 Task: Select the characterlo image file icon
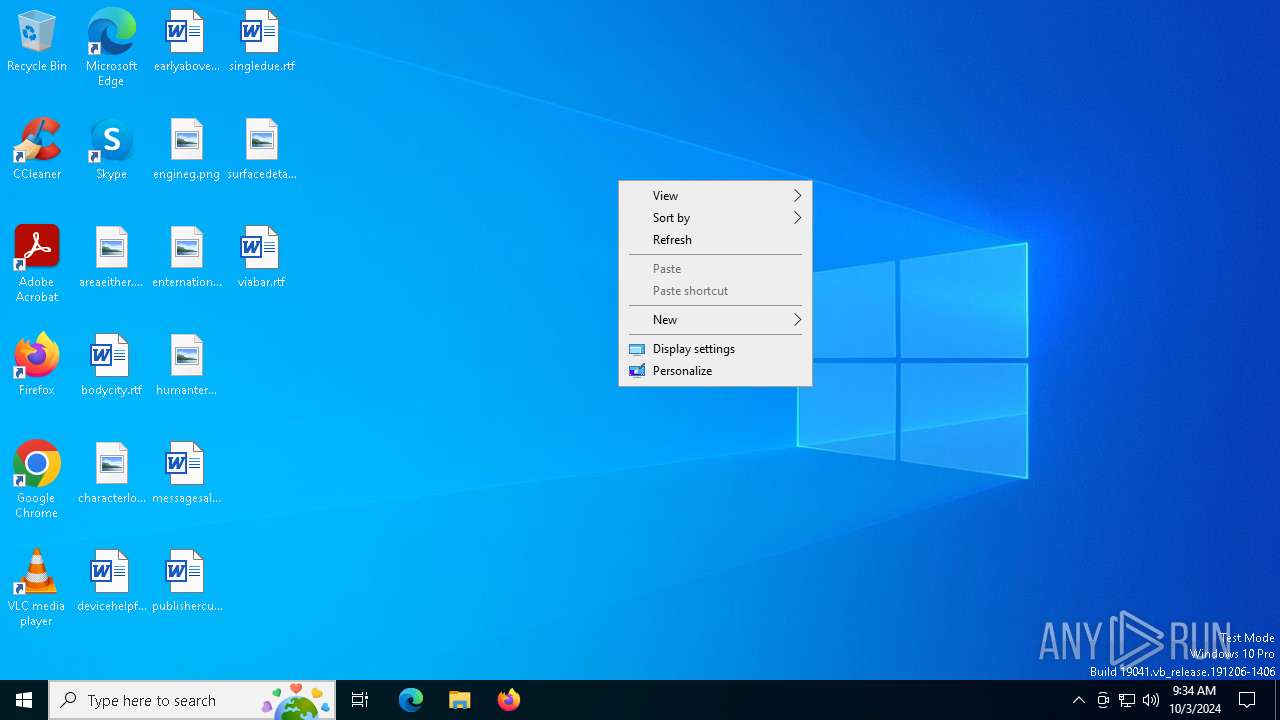(111, 474)
